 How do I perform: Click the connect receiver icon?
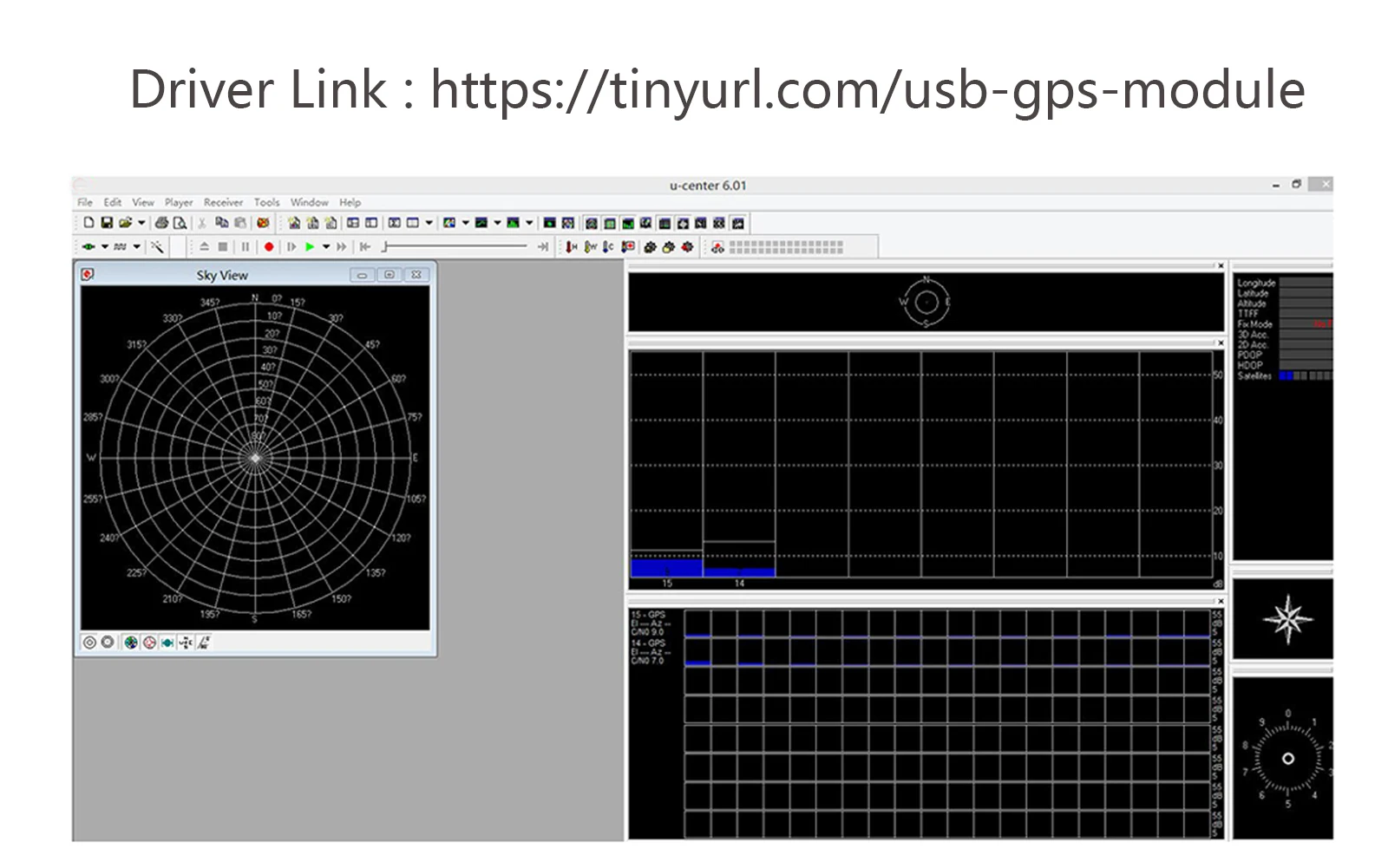[88, 247]
